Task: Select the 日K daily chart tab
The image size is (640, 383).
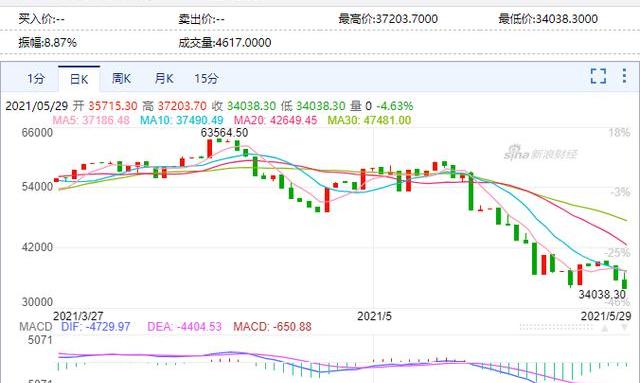Action: tap(79, 79)
